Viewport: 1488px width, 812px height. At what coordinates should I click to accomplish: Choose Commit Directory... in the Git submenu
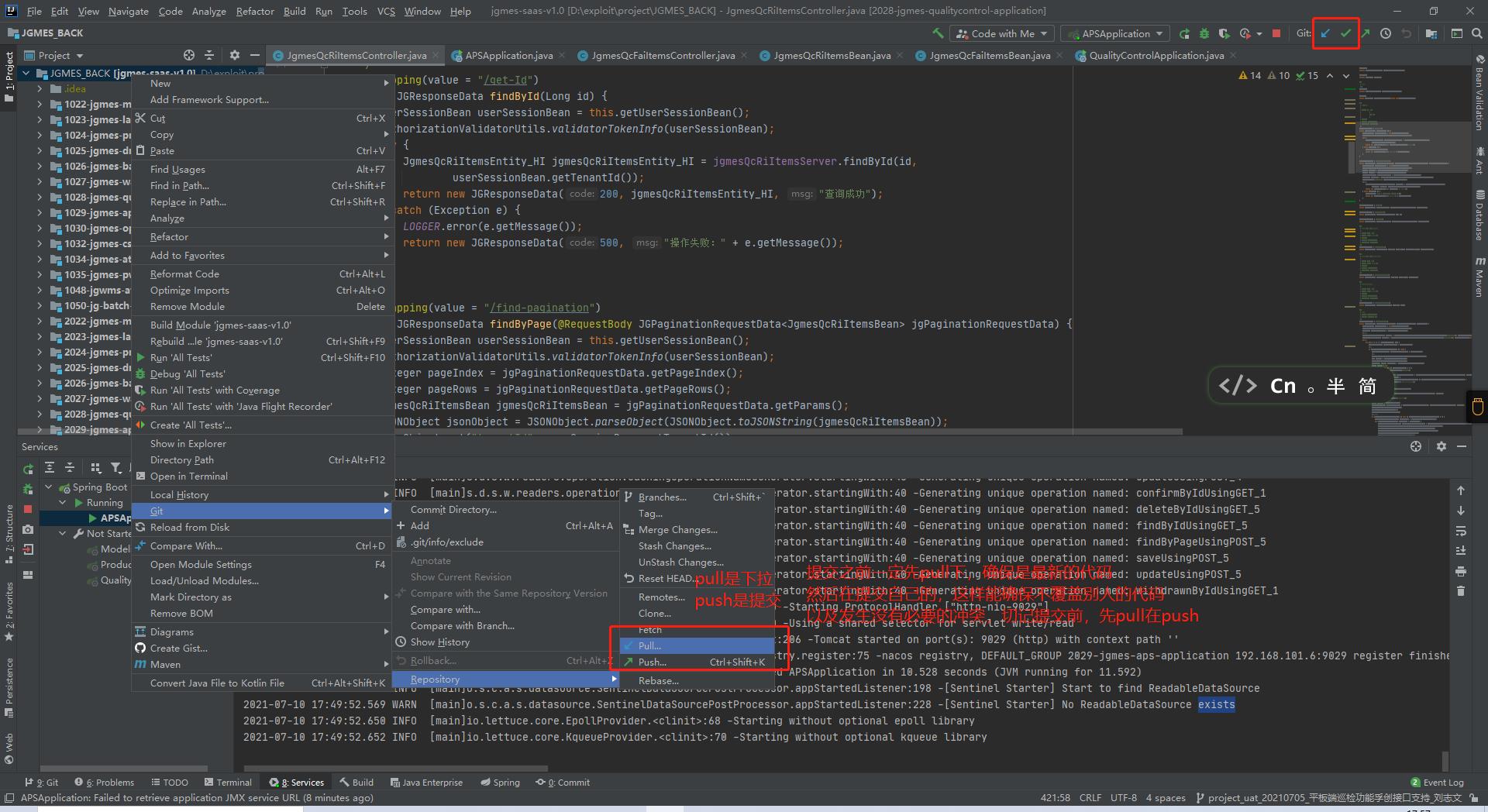click(505, 509)
